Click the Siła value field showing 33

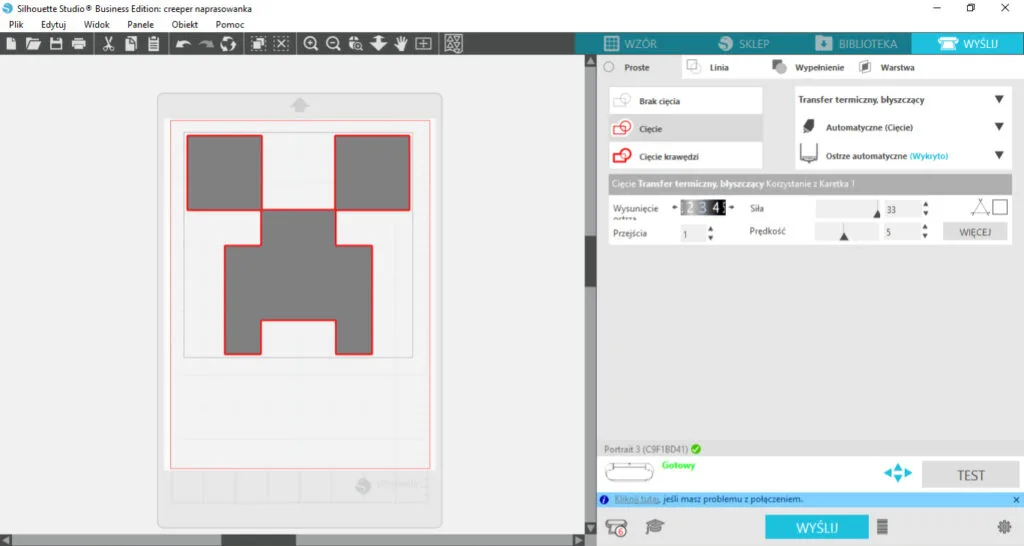click(x=903, y=209)
